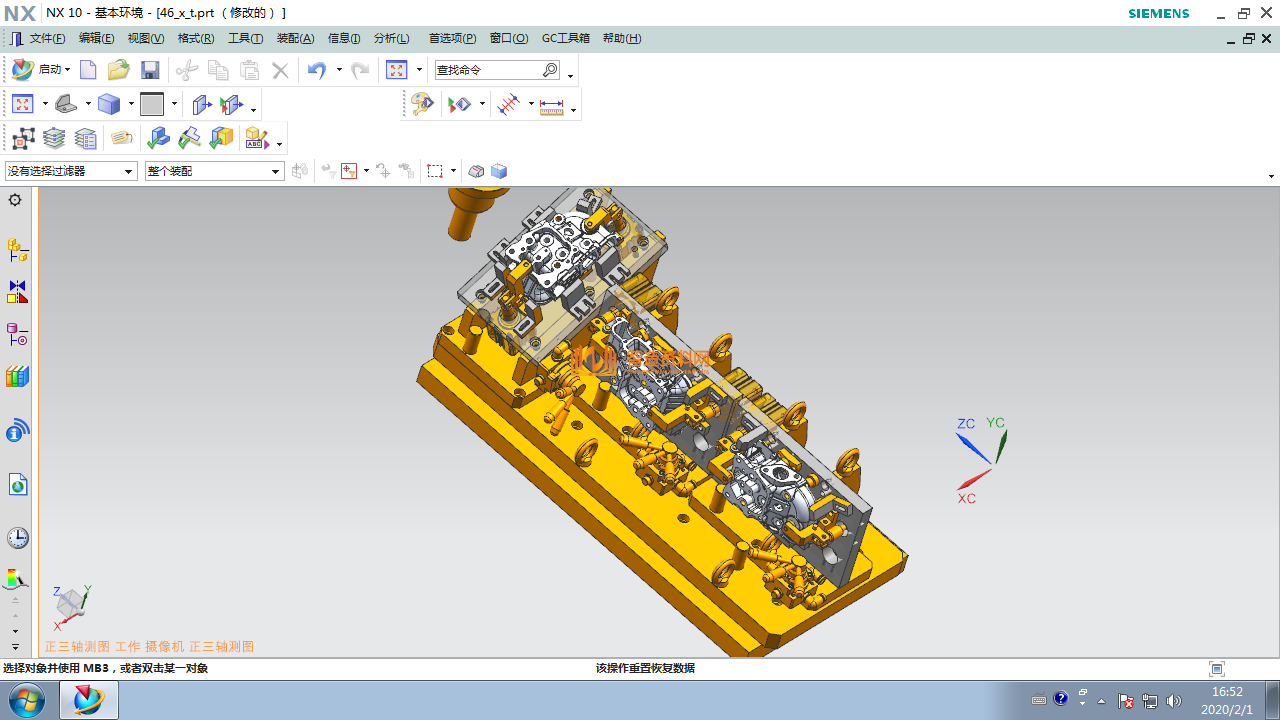
Task: Click the Undo arrow icon
Action: tap(317, 70)
